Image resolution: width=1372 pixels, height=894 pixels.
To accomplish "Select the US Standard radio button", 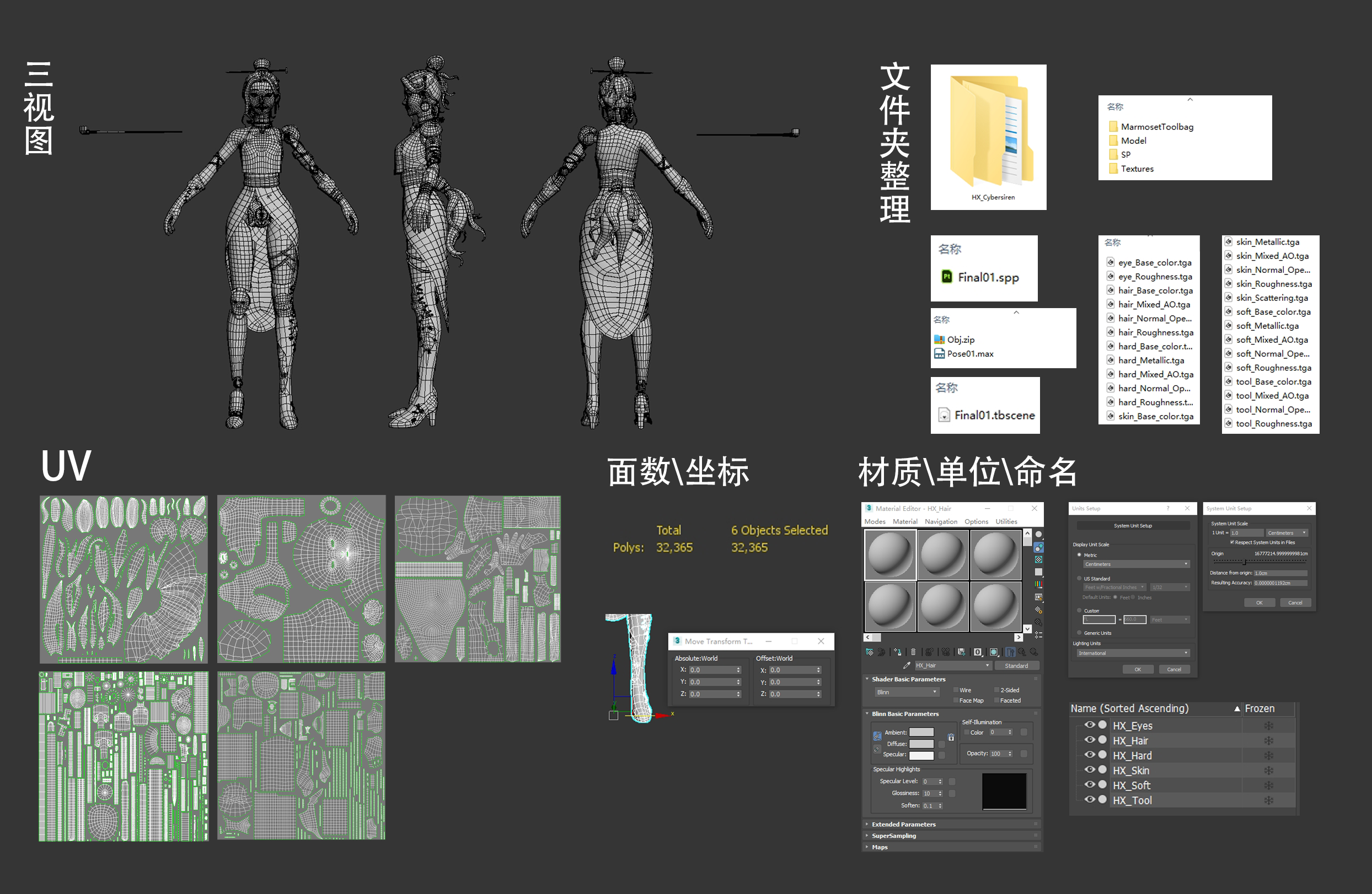I will tap(1079, 578).
